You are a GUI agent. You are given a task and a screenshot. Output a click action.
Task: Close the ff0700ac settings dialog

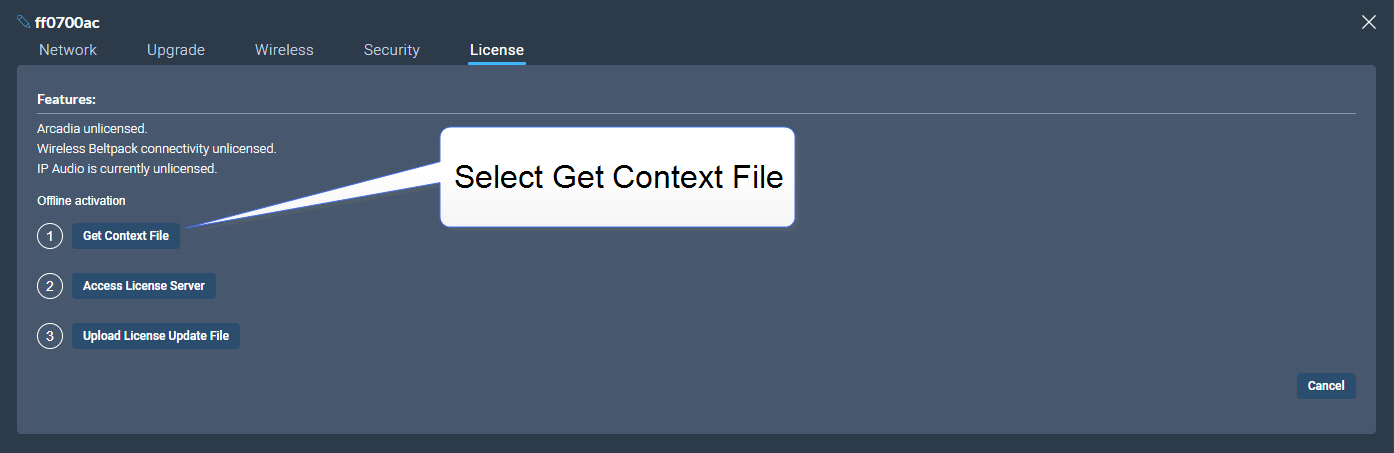tap(1369, 22)
